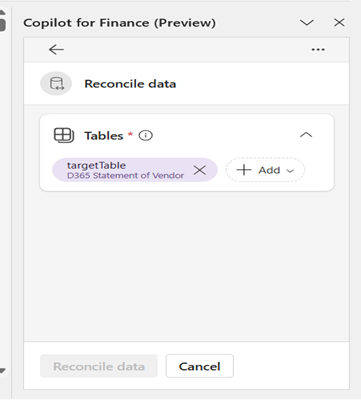Click the Reconcile data database icon
This screenshot has width=361, height=400.
56,83
